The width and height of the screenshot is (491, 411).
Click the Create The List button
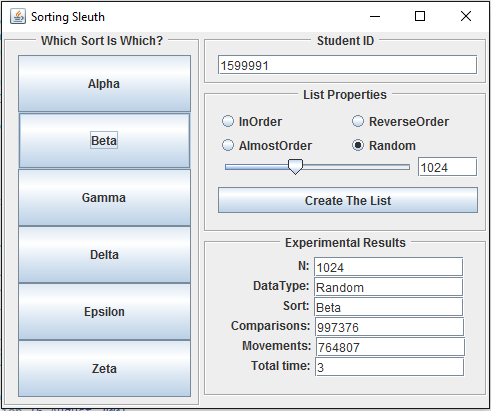(348, 200)
